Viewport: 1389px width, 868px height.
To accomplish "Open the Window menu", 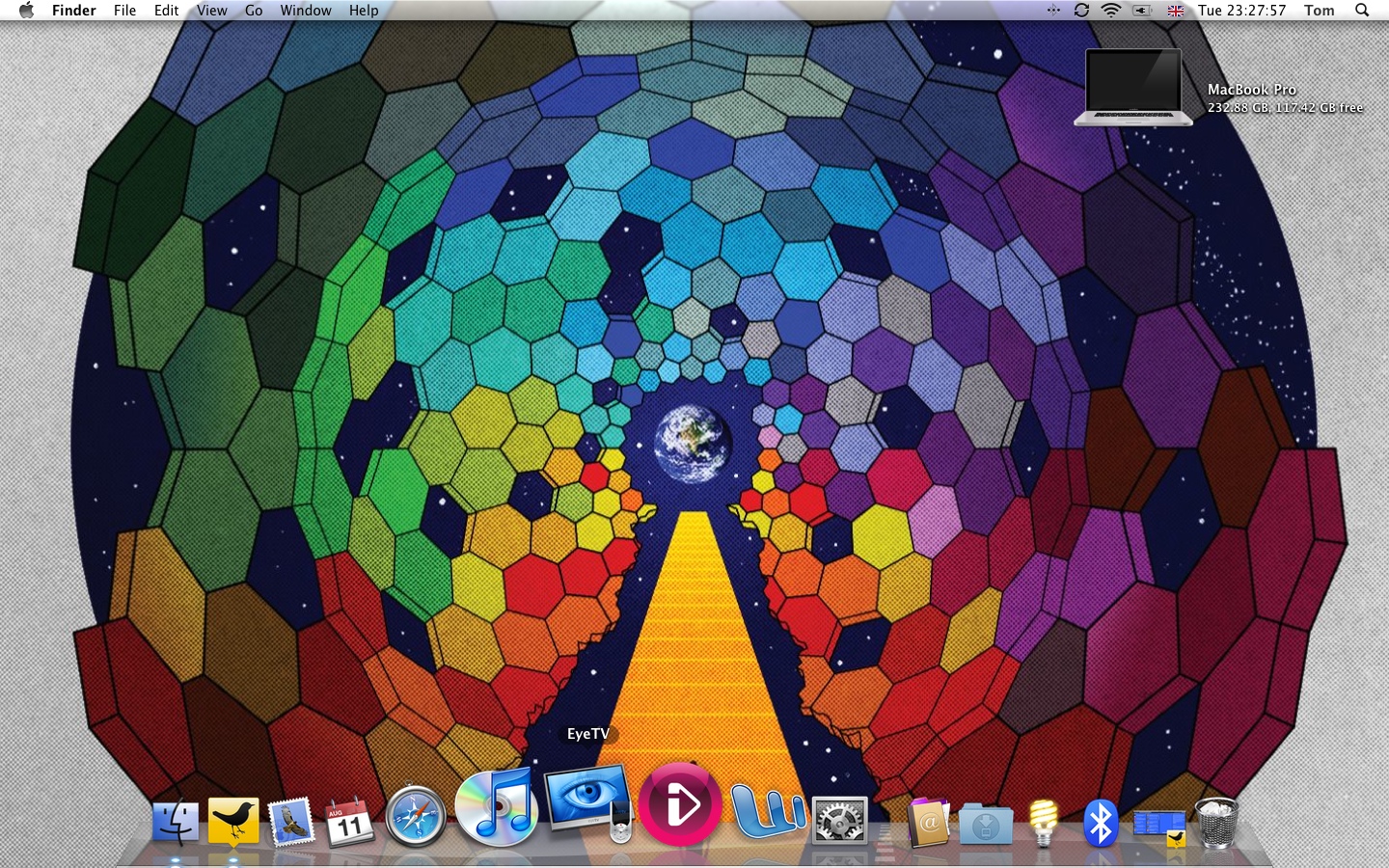I will click(x=306, y=11).
